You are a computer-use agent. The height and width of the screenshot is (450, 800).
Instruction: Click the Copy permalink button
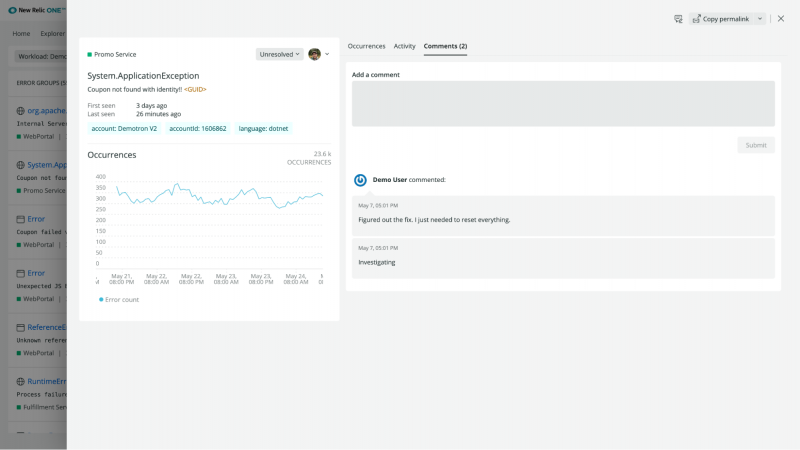tap(721, 19)
